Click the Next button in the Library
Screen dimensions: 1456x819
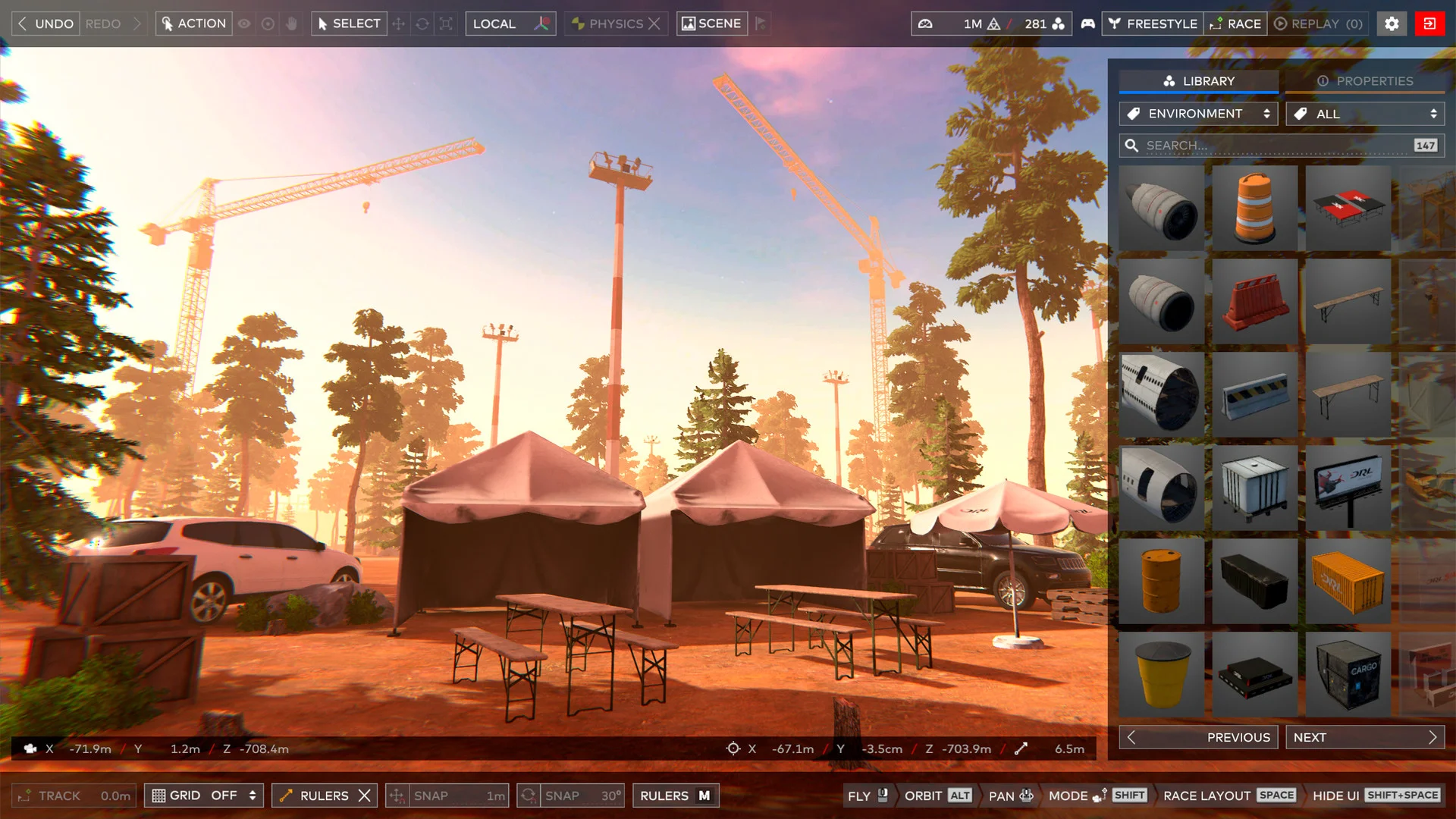[x=1365, y=736]
